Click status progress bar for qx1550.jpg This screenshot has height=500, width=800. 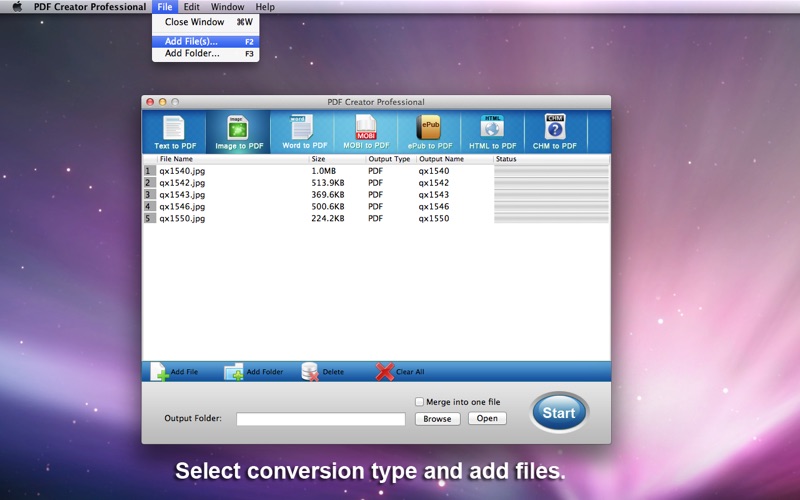[552, 218]
